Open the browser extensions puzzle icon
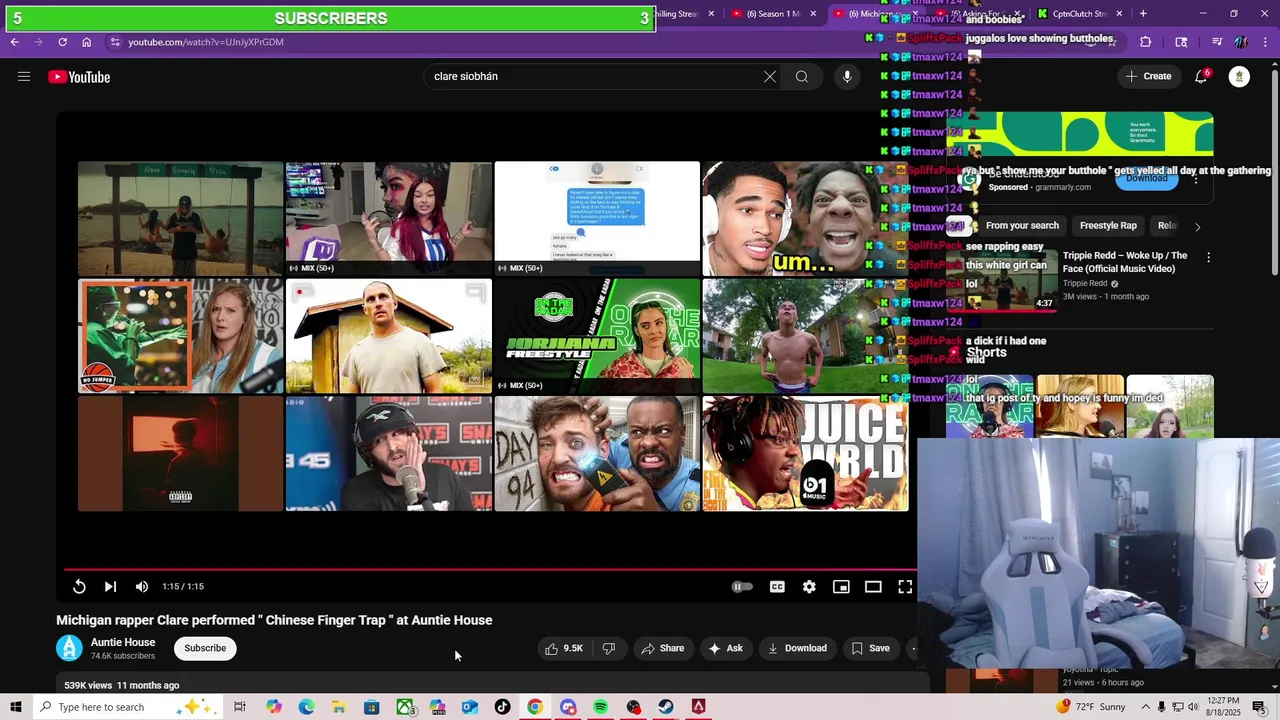Screen dimensions: 1280x720 point(1145,42)
